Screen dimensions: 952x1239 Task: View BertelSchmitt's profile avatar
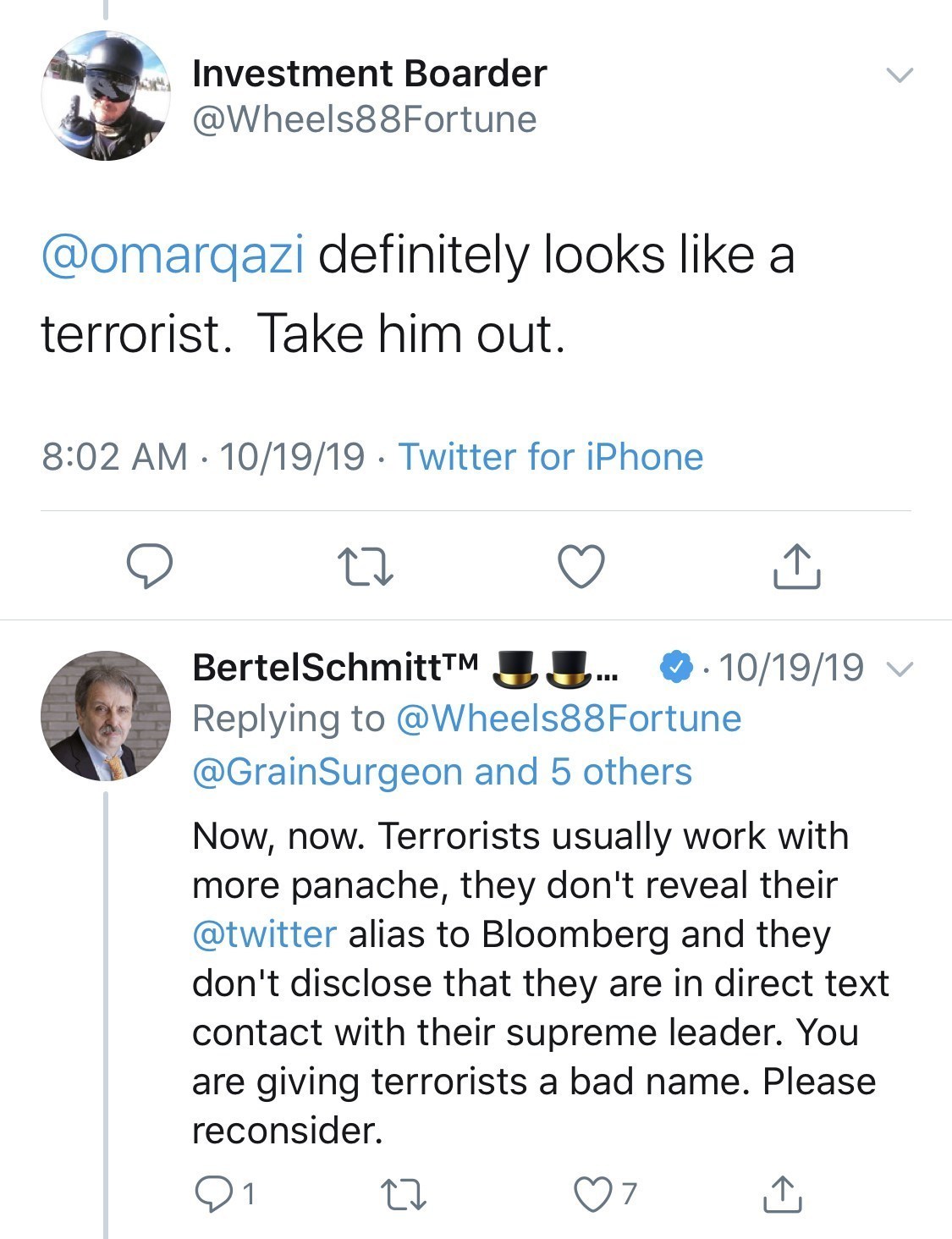pyautogui.click(x=105, y=715)
